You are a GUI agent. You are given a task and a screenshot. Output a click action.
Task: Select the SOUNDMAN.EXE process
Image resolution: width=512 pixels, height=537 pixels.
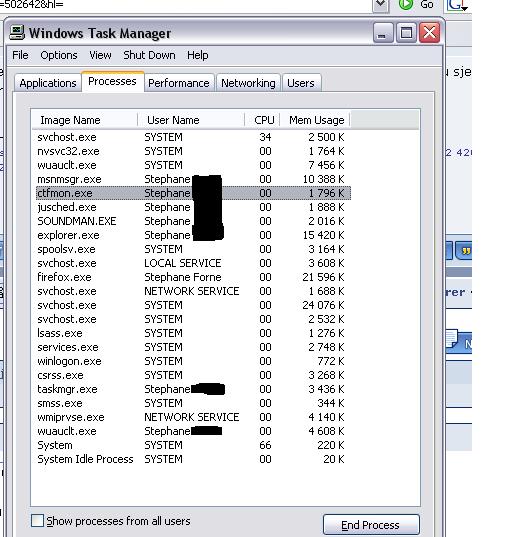(193, 221)
